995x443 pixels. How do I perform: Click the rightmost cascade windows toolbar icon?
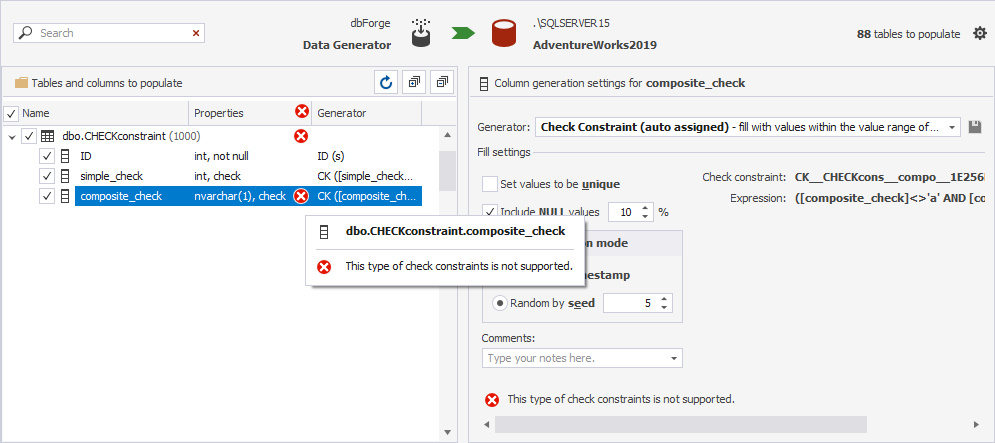(x=442, y=82)
